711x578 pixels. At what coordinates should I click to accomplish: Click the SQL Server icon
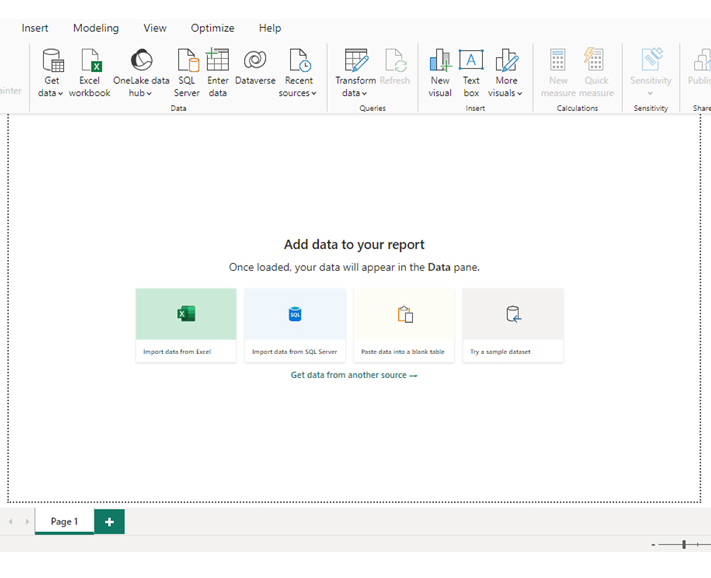point(187,60)
